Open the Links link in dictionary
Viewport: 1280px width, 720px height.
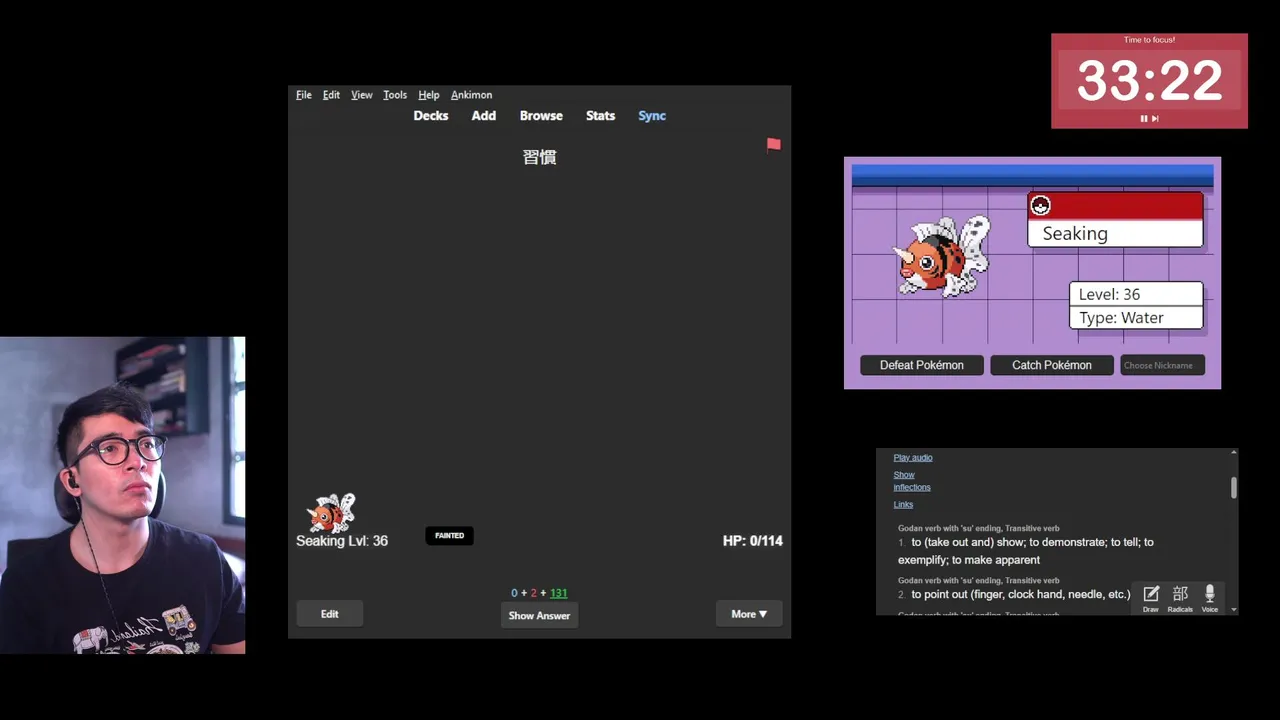[x=903, y=505]
